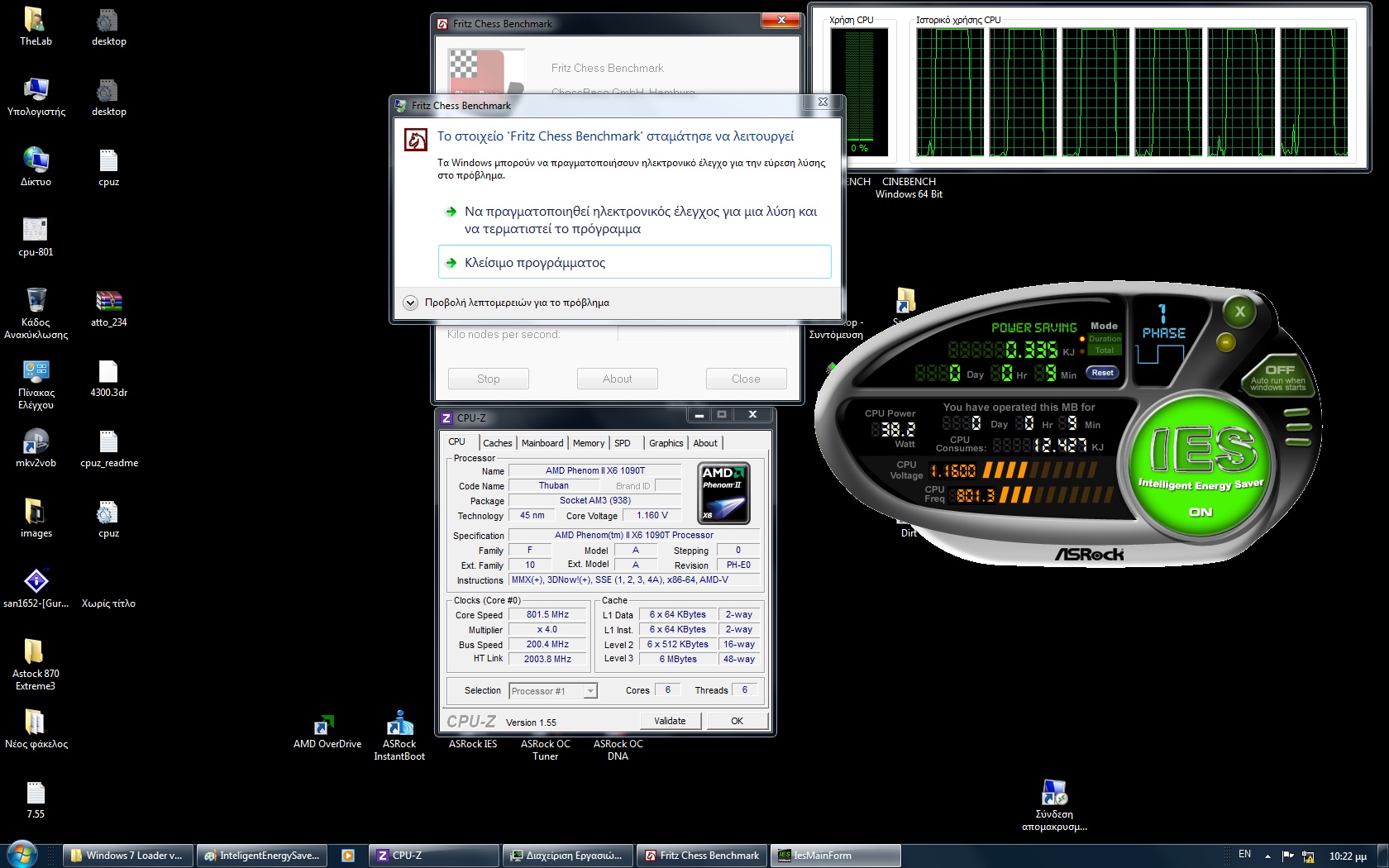Click the processor name AMD Phenom II X6 1090T
1389x868 pixels.
(595, 471)
